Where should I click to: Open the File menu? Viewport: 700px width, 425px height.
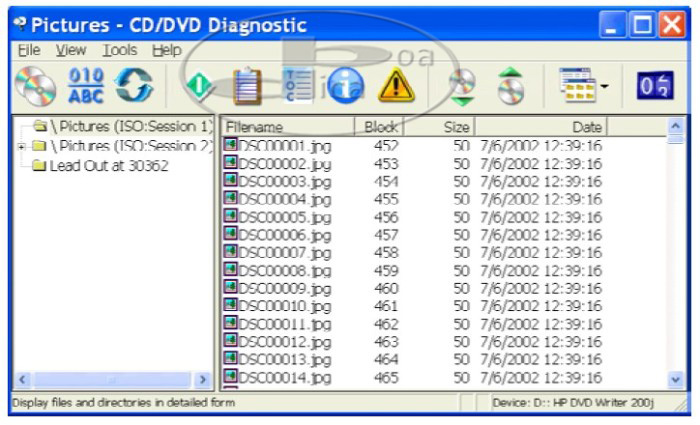pos(28,49)
